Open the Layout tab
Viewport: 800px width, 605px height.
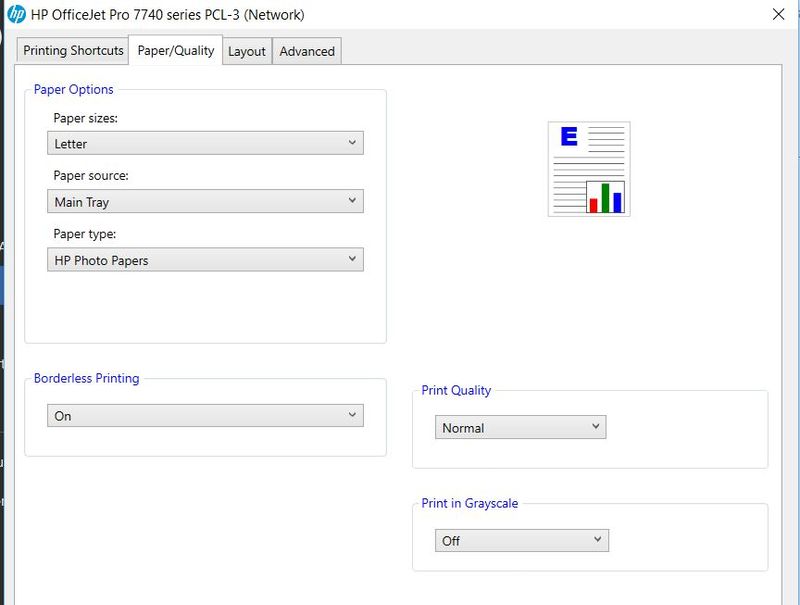tap(247, 52)
